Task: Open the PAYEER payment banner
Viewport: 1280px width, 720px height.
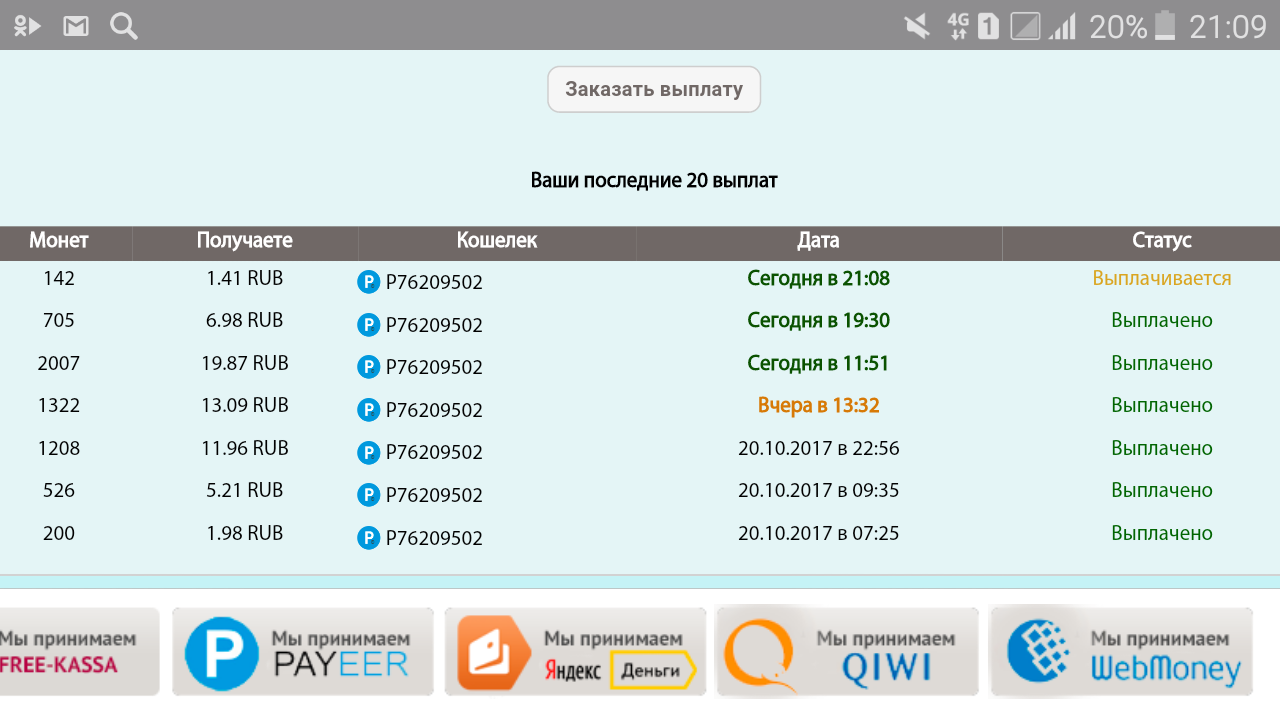Action: pyautogui.click(x=303, y=651)
